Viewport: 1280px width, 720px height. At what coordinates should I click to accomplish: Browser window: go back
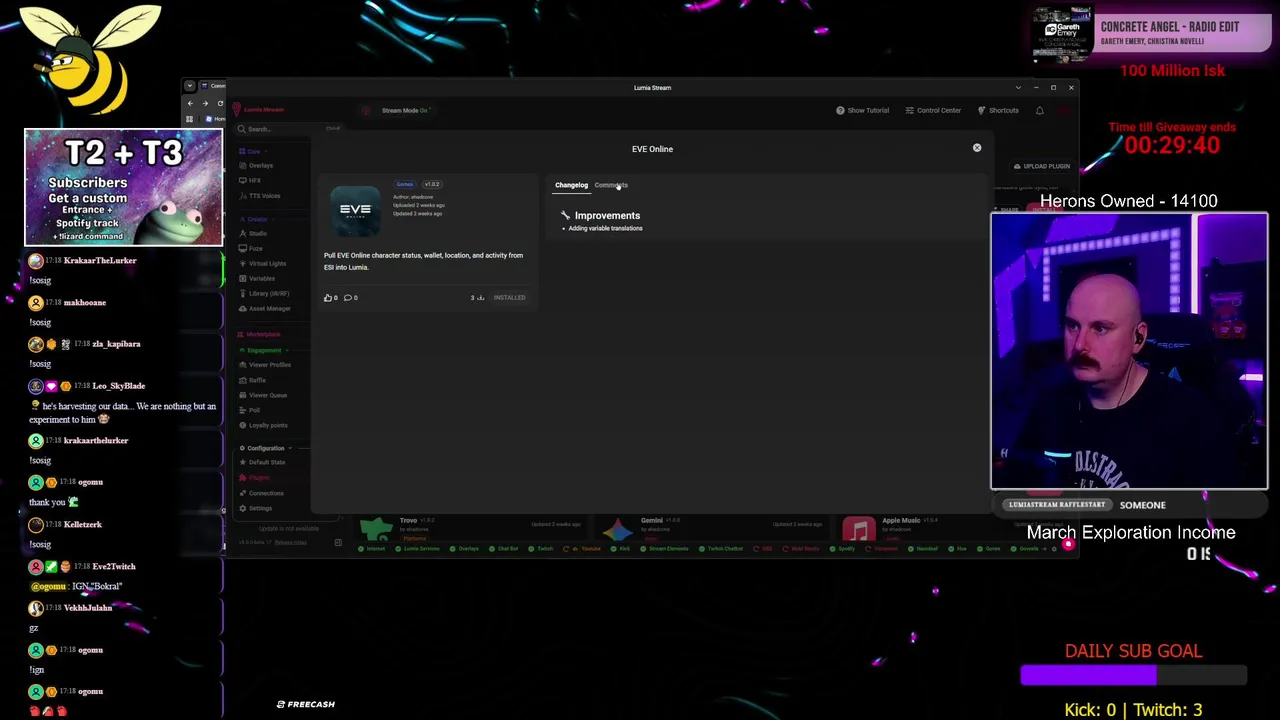[x=190, y=103]
